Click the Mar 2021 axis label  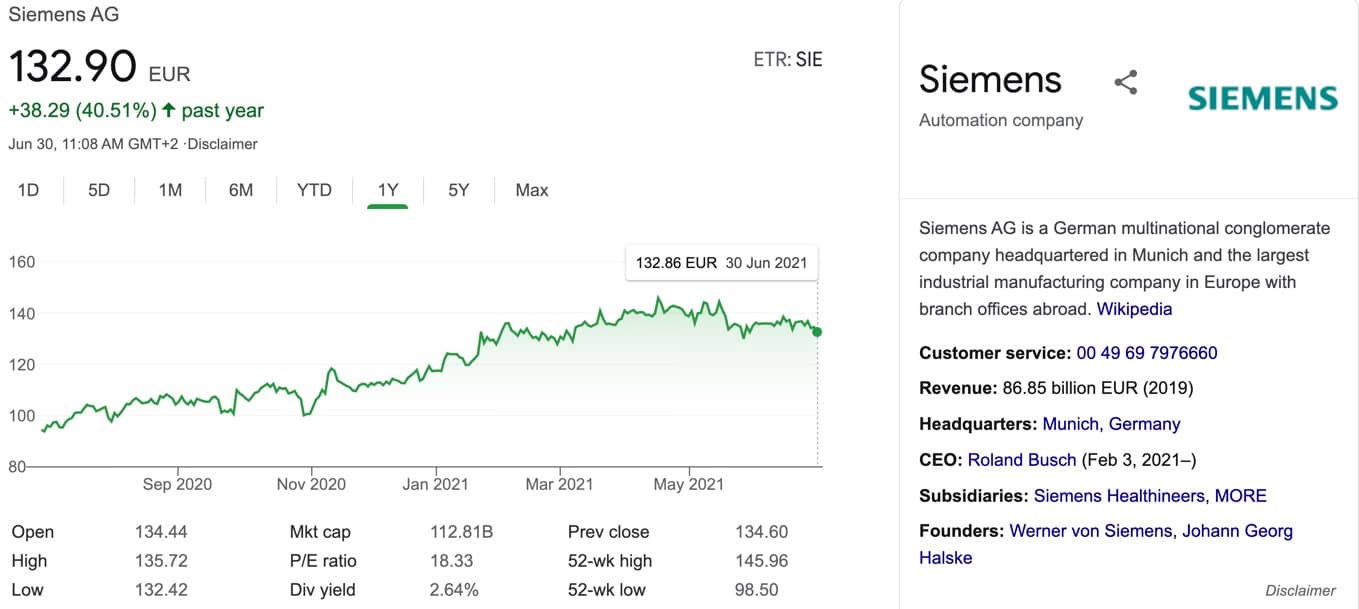pyautogui.click(x=559, y=484)
